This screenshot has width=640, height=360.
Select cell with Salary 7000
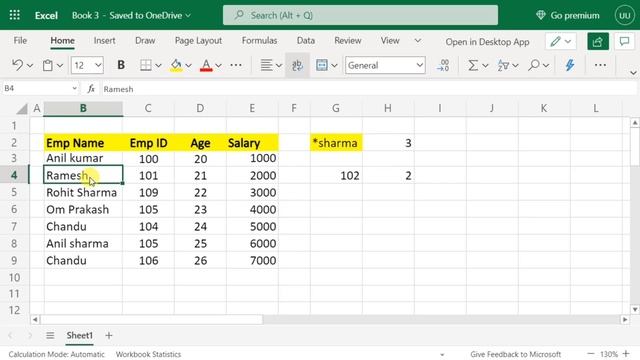click(x=252, y=260)
